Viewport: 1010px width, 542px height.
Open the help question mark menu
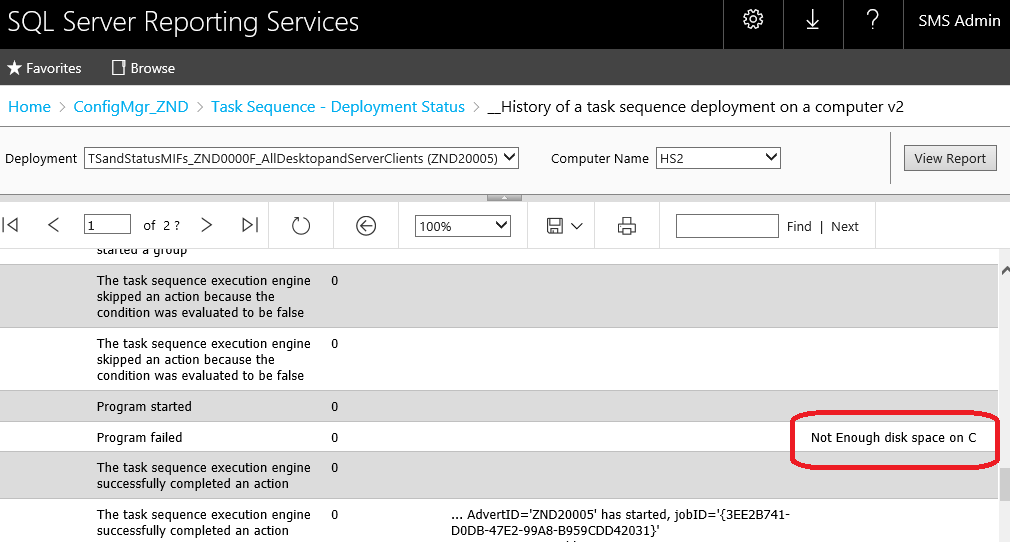[872, 21]
